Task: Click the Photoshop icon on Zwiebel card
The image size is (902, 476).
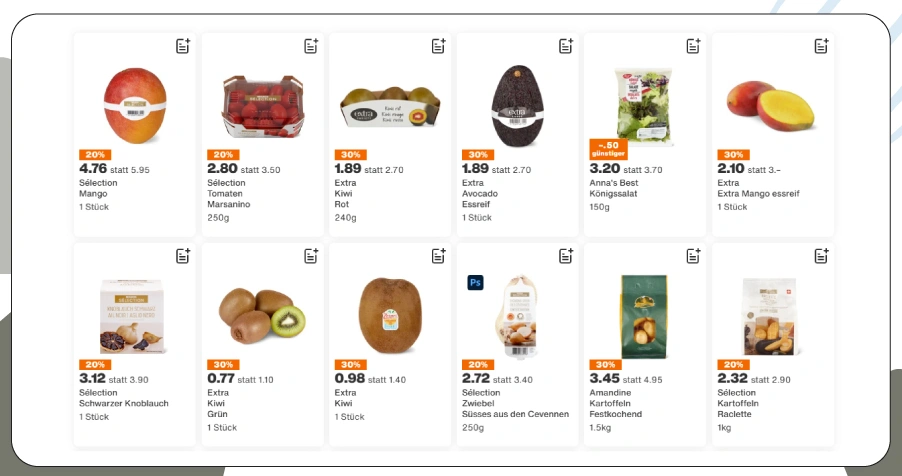Action: 475,283
